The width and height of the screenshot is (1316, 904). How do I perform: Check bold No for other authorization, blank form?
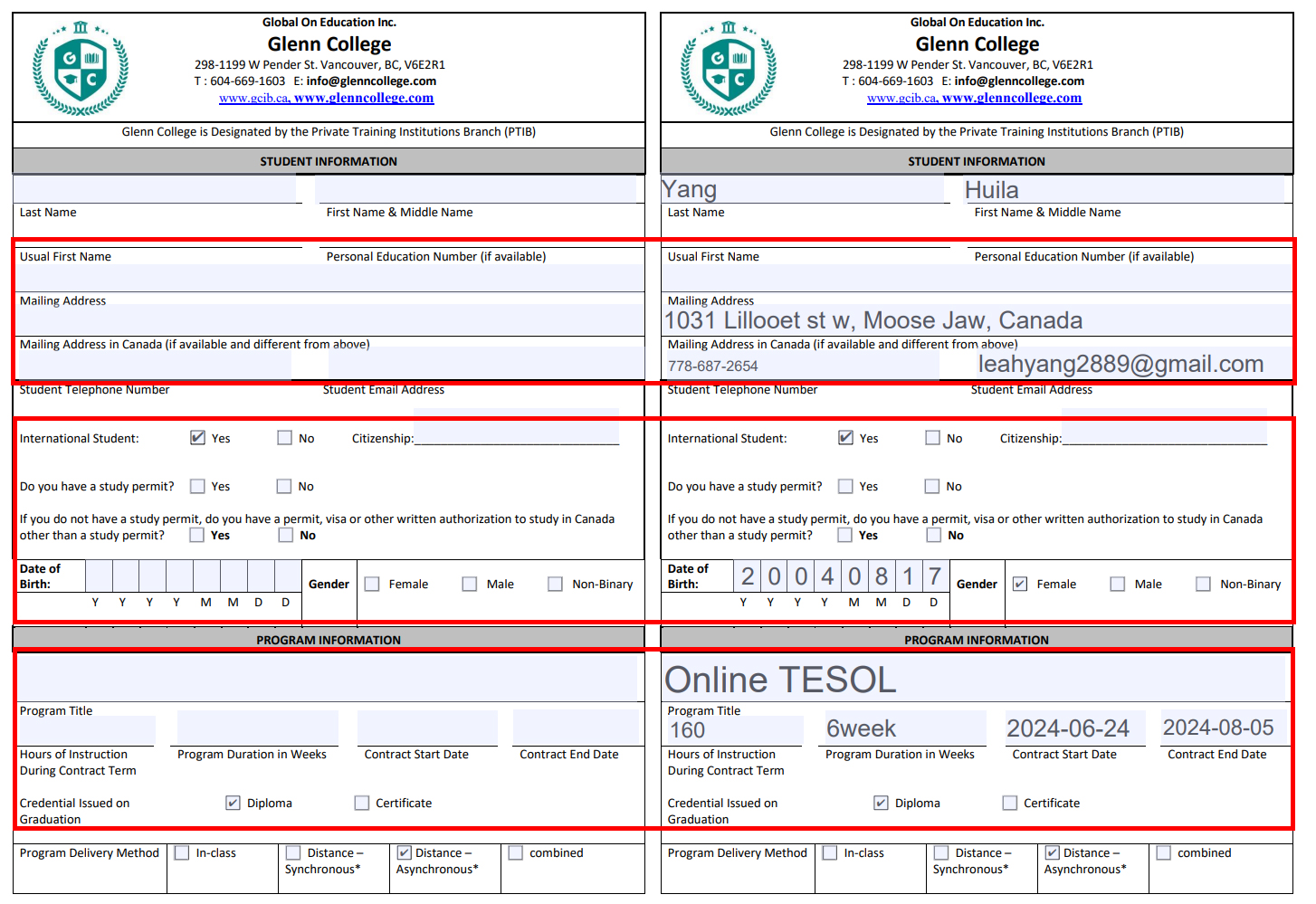pyautogui.click(x=286, y=535)
